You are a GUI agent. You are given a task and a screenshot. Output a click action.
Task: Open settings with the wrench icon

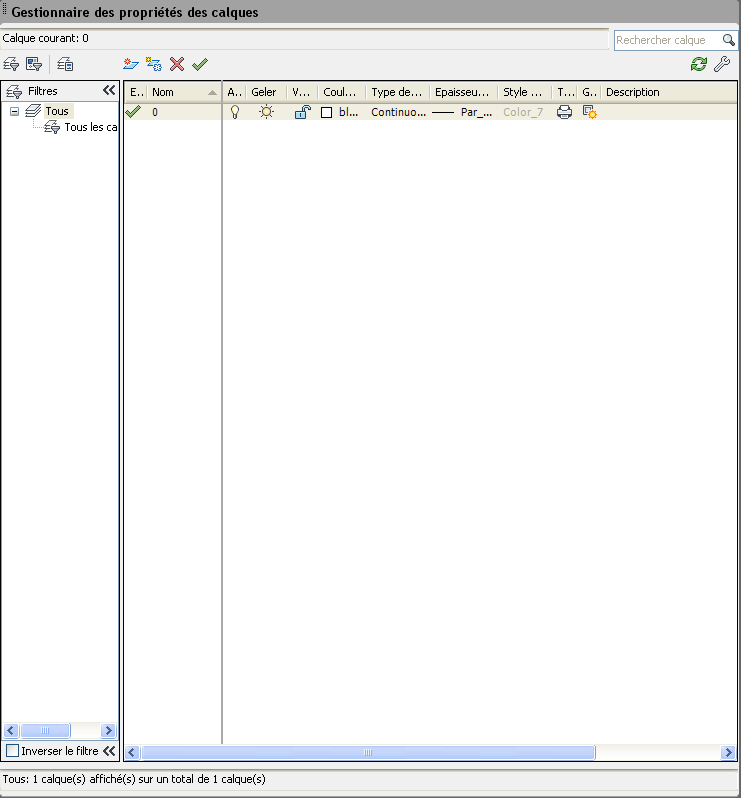[722, 64]
